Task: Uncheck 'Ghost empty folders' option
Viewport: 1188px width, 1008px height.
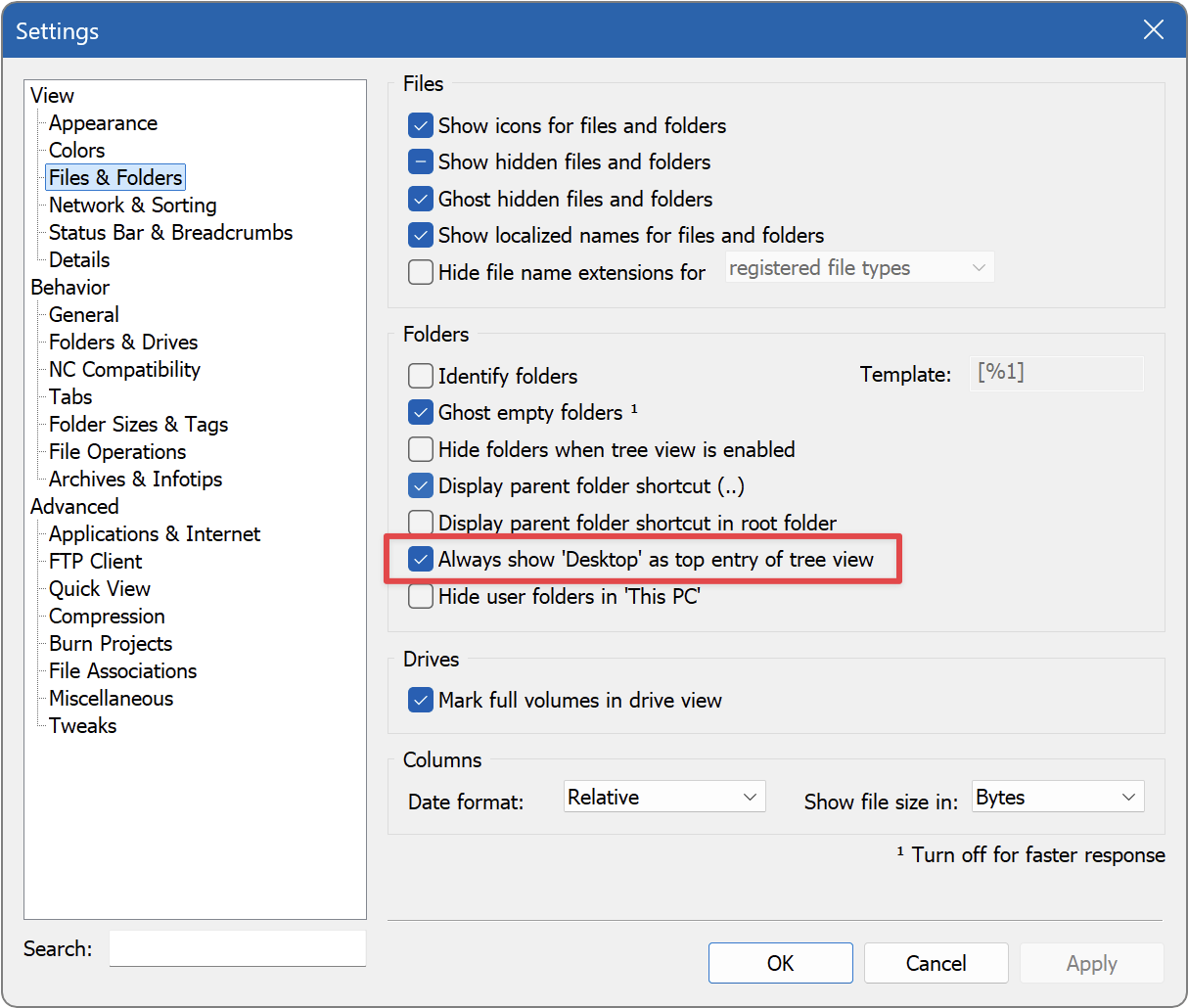Action: pyautogui.click(x=421, y=412)
